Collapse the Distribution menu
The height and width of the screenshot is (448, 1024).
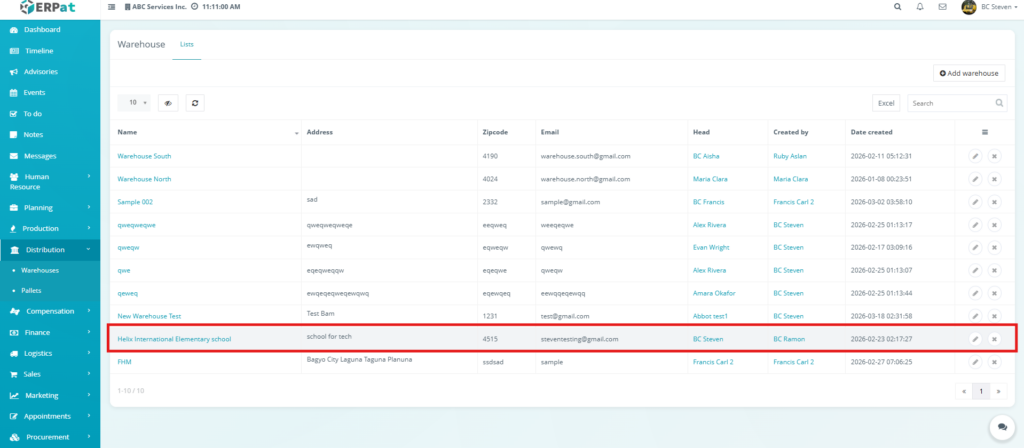click(50, 249)
